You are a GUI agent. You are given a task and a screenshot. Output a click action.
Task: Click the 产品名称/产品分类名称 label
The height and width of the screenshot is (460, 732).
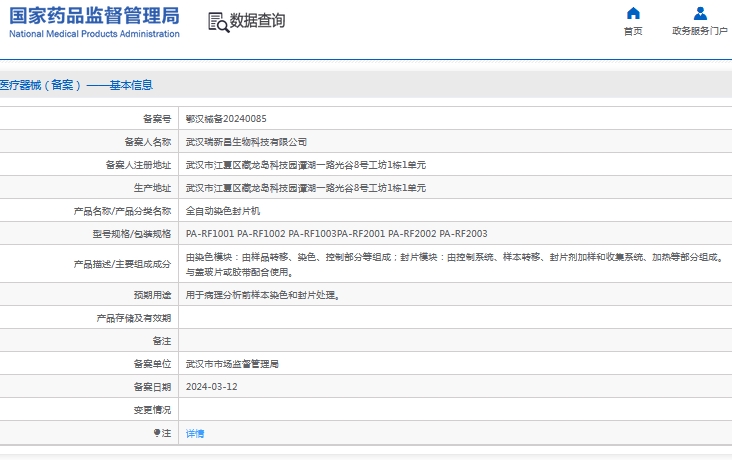(x=122, y=211)
